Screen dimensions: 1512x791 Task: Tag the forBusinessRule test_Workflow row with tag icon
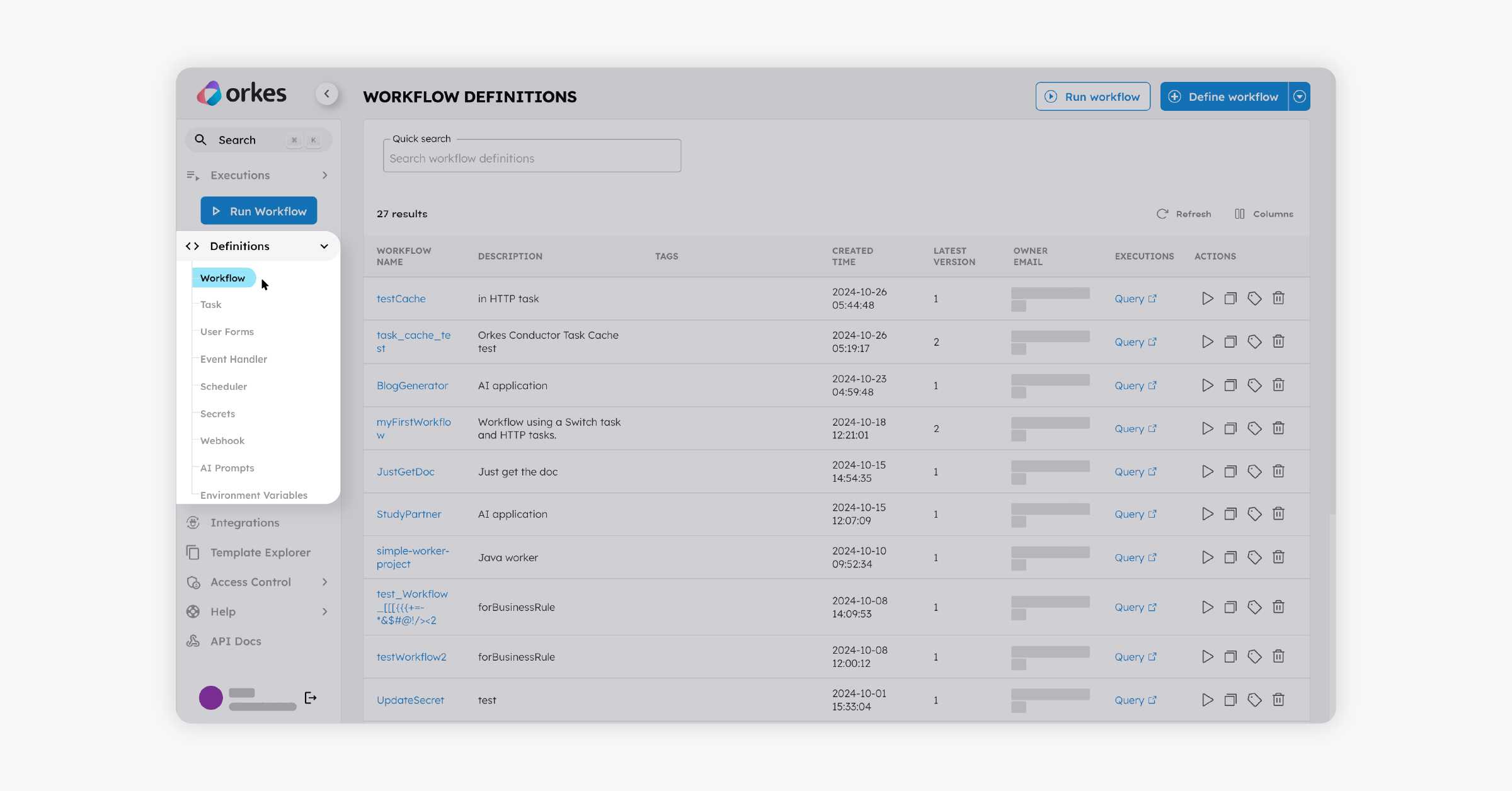click(x=1254, y=607)
